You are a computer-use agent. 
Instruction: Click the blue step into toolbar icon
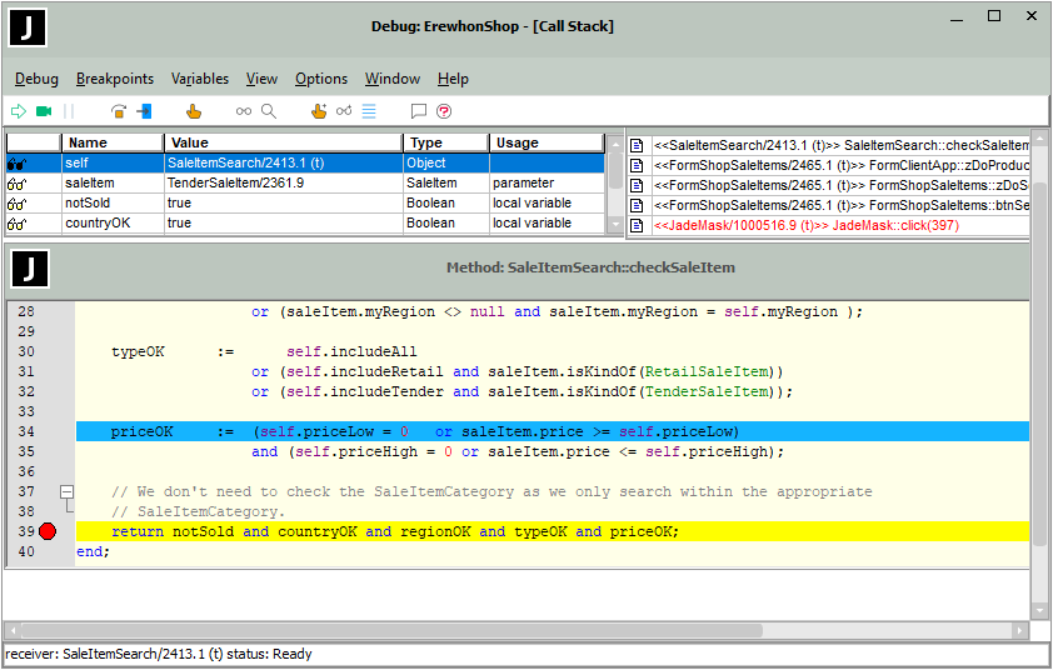[x=144, y=111]
